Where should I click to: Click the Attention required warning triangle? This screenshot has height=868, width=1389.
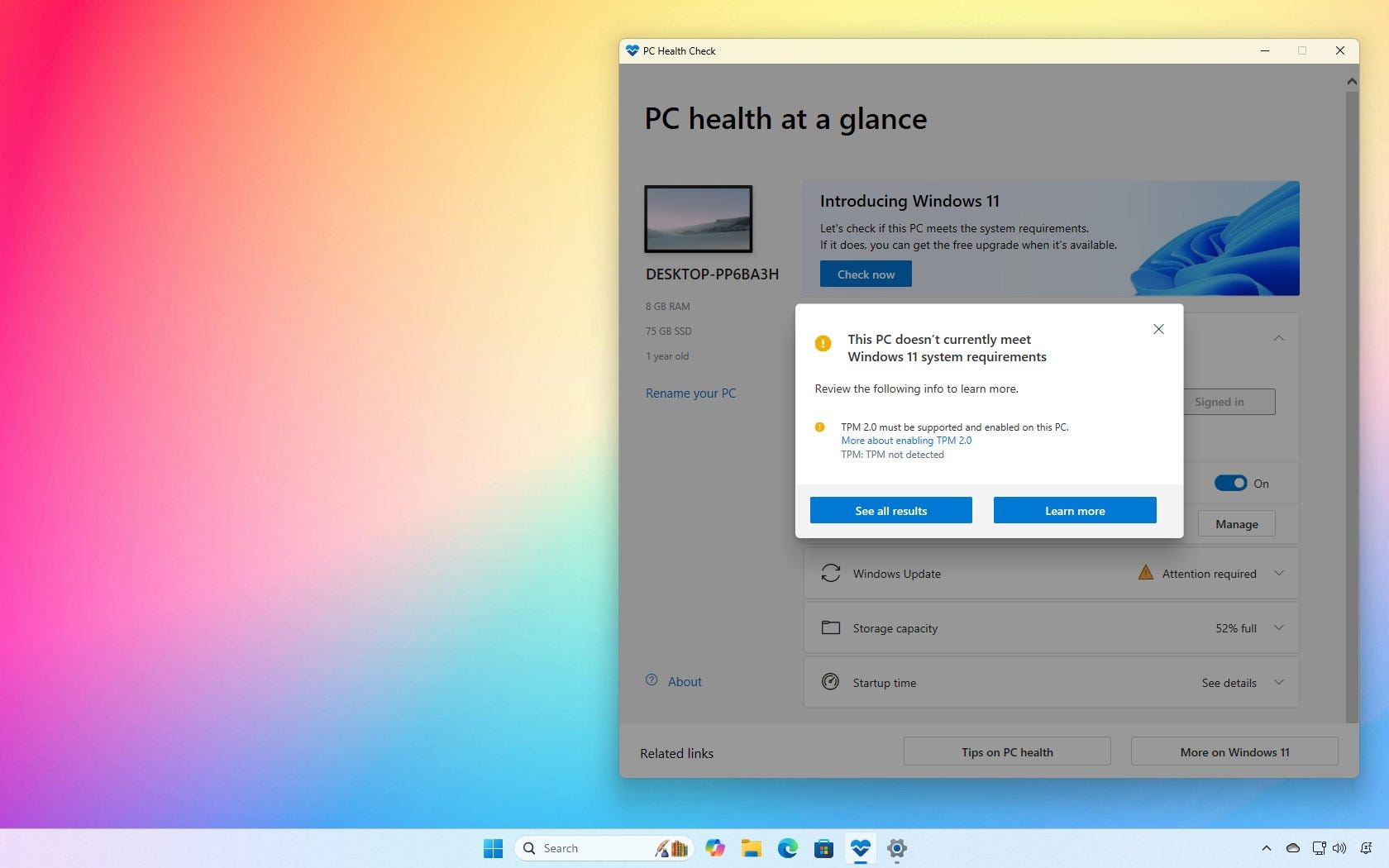[x=1145, y=572]
